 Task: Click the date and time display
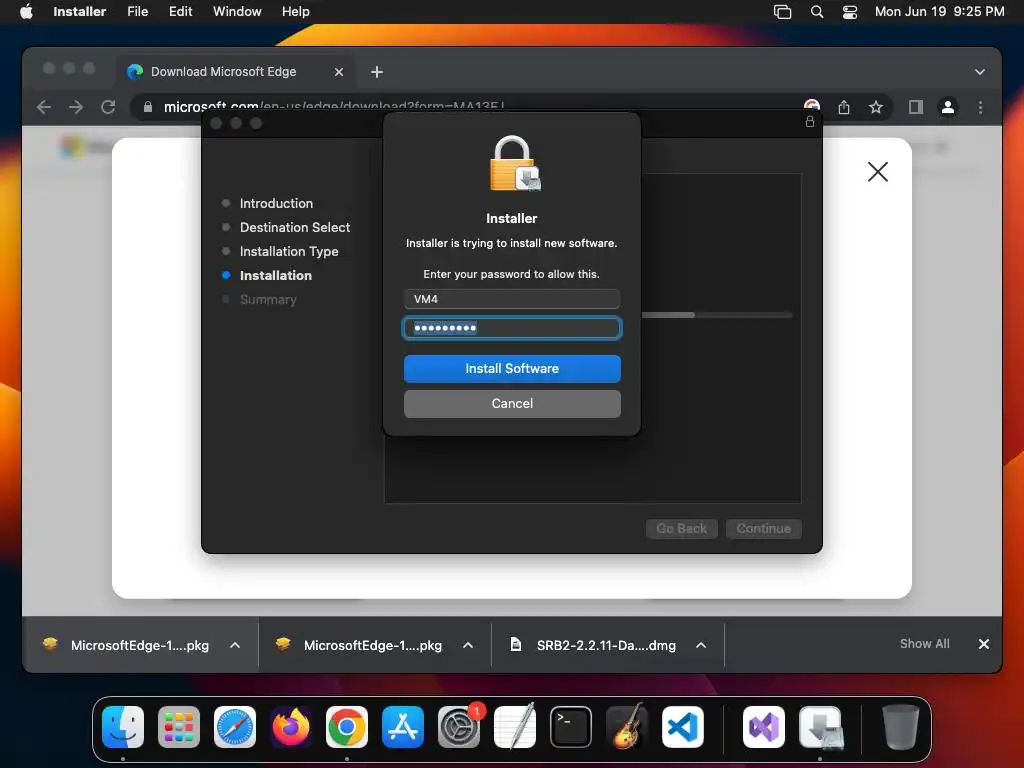(x=939, y=12)
